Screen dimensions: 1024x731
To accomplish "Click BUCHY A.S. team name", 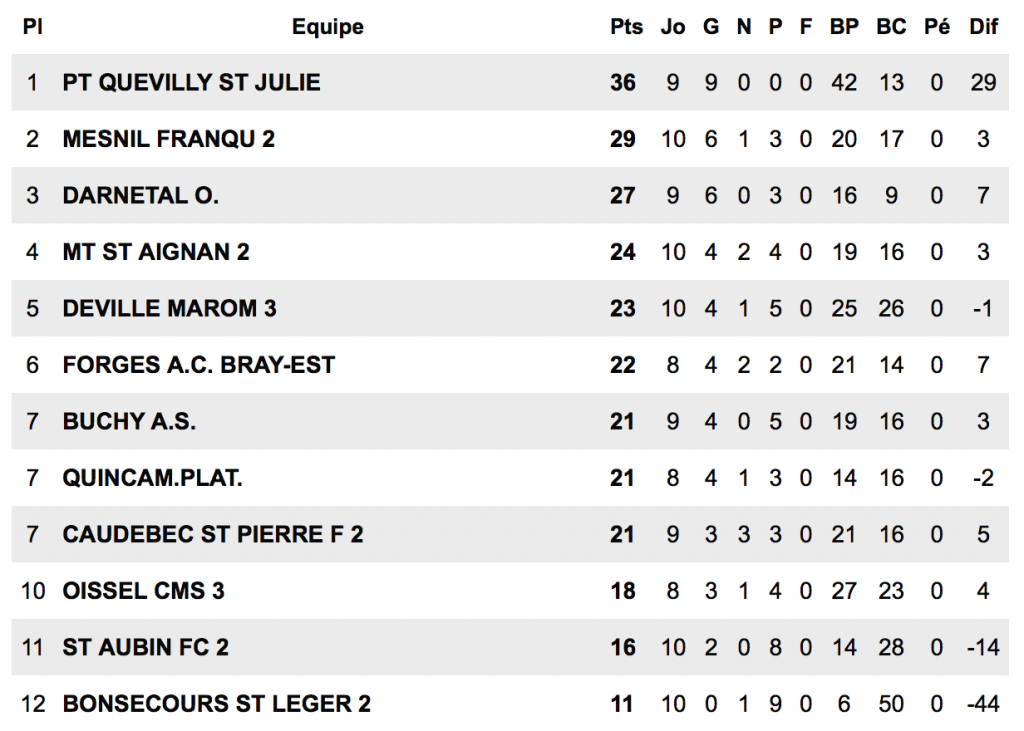I will click(x=129, y=422).
